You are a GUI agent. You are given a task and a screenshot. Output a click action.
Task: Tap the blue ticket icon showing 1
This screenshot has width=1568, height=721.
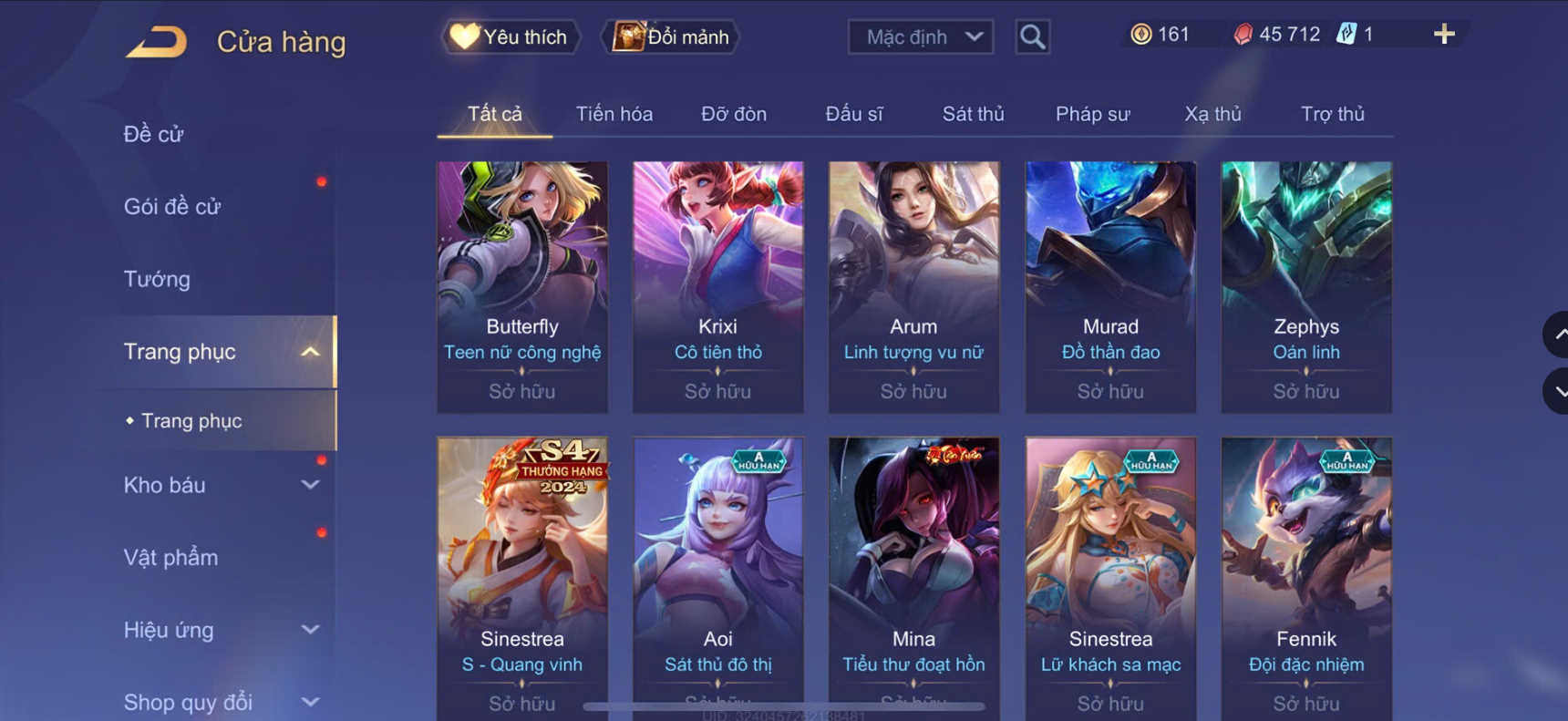click(x=1346, y=35)
